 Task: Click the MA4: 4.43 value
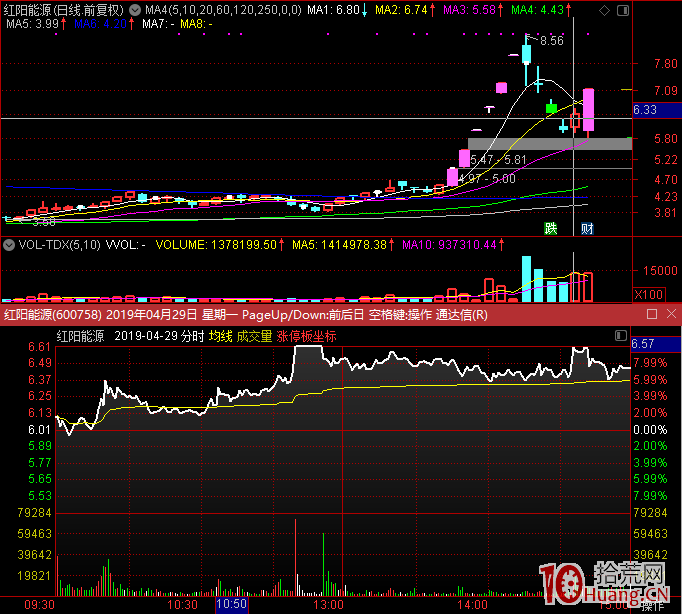coord(537,10)
